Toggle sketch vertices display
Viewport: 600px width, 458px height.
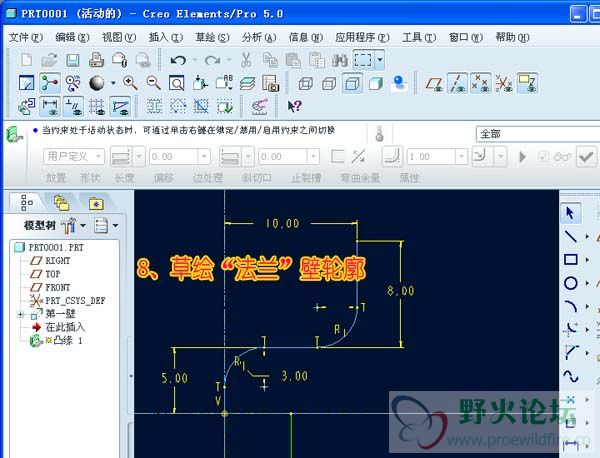(120, 106)
